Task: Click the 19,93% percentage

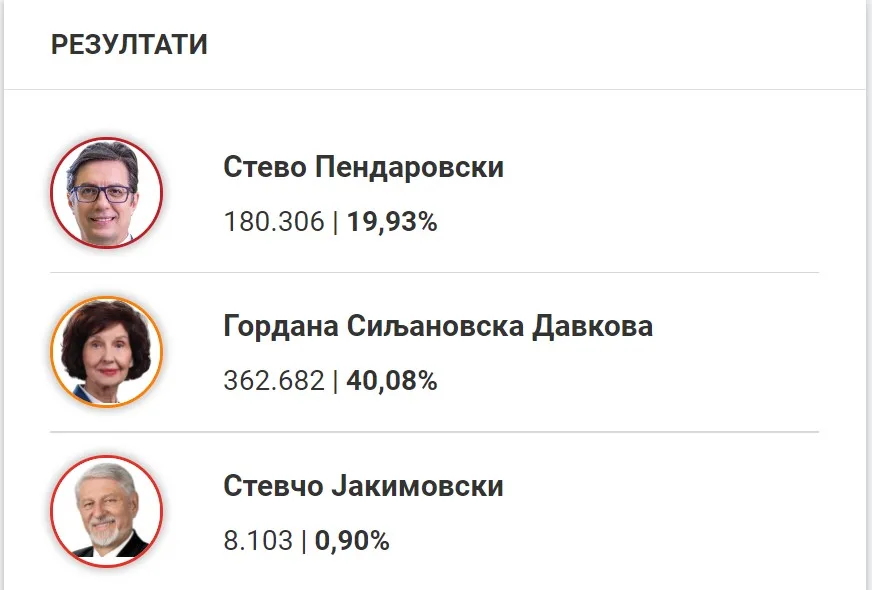Action: point(392,221)
